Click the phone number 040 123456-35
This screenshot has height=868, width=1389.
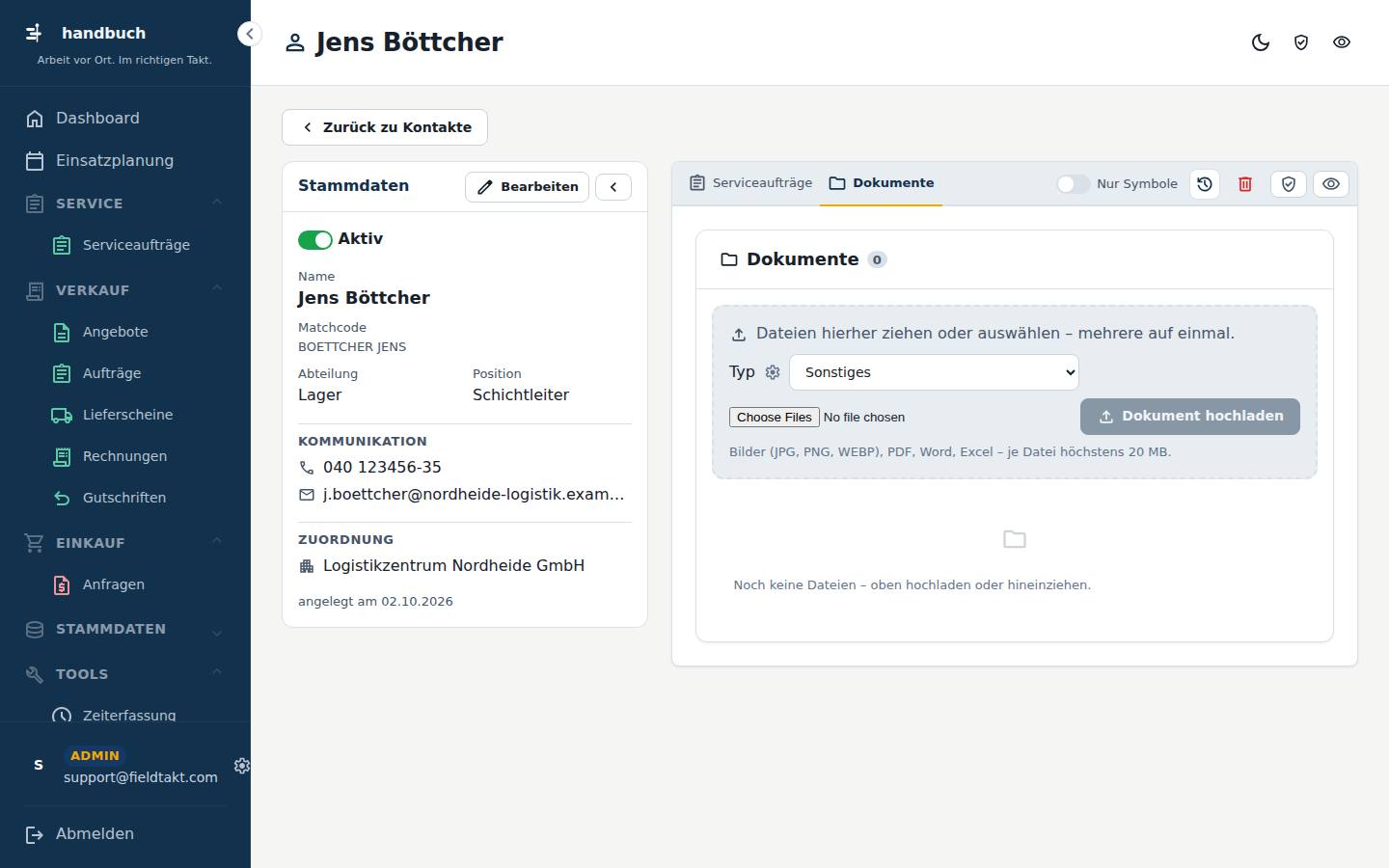click(382, 468)
